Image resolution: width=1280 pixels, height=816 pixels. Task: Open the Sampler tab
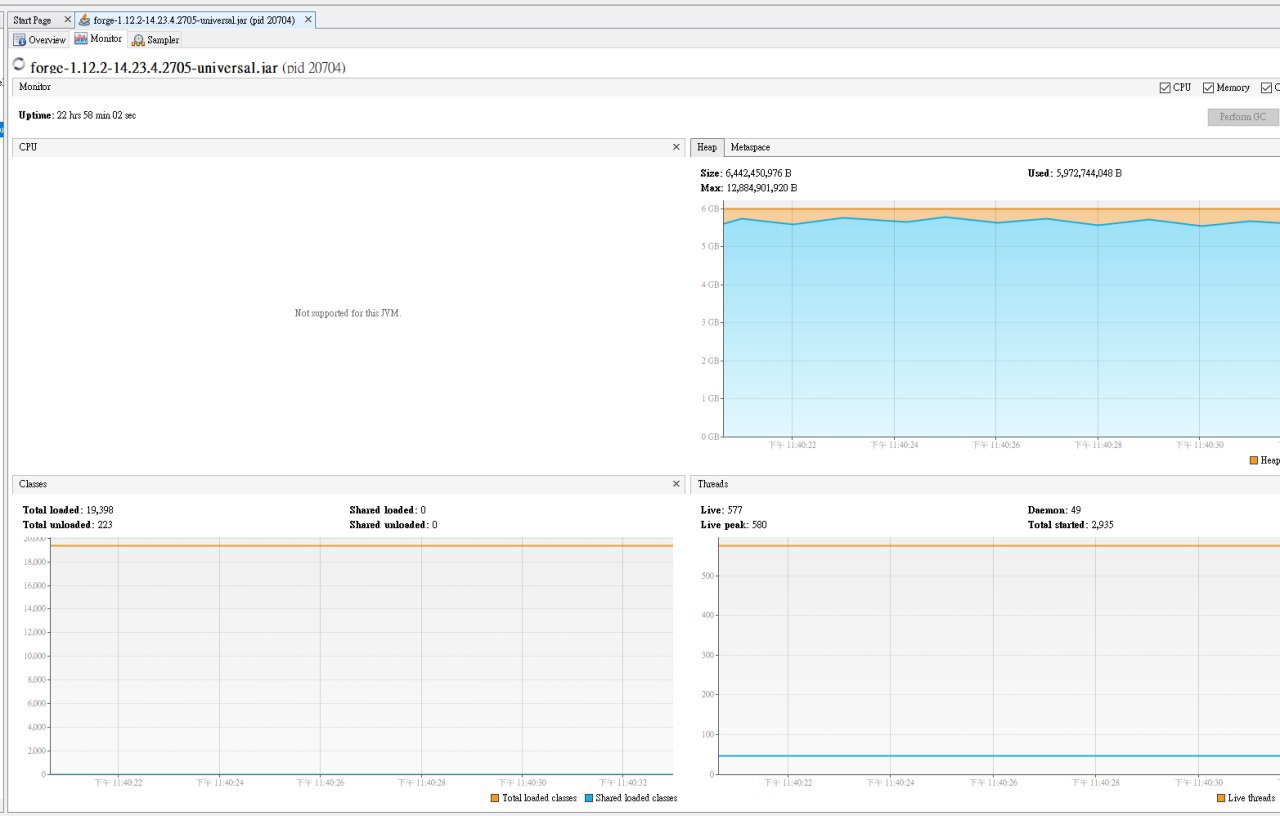(155, 40)
